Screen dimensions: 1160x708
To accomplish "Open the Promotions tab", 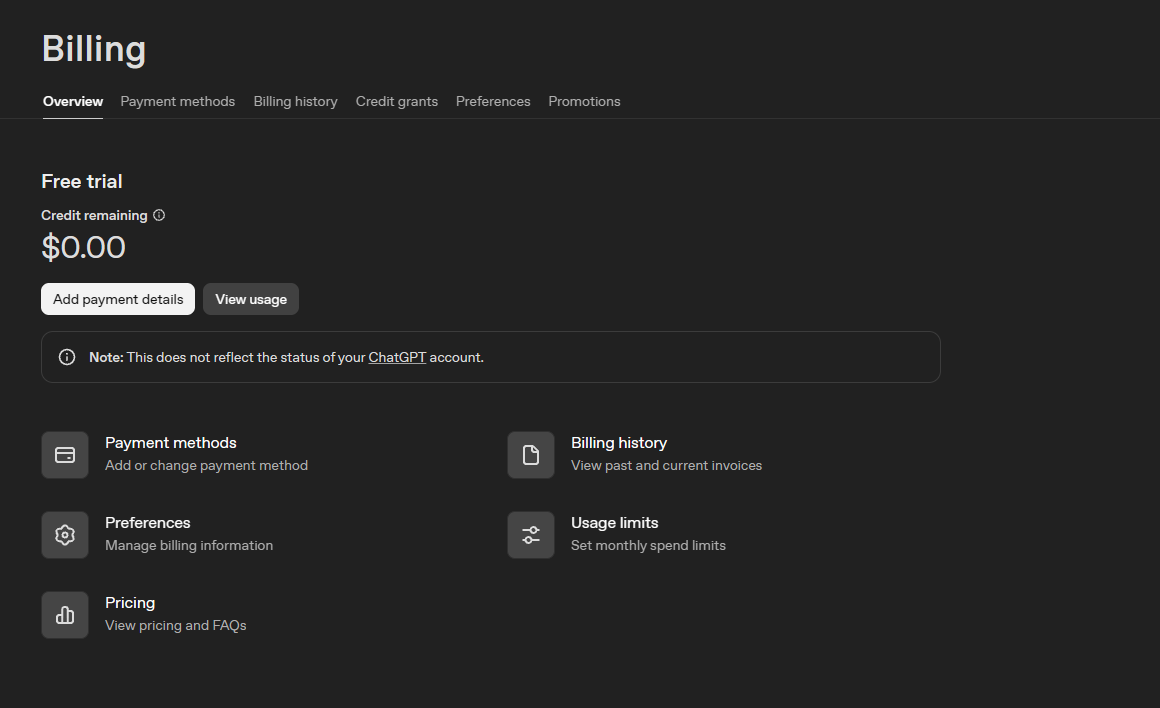I will (584, 101).
